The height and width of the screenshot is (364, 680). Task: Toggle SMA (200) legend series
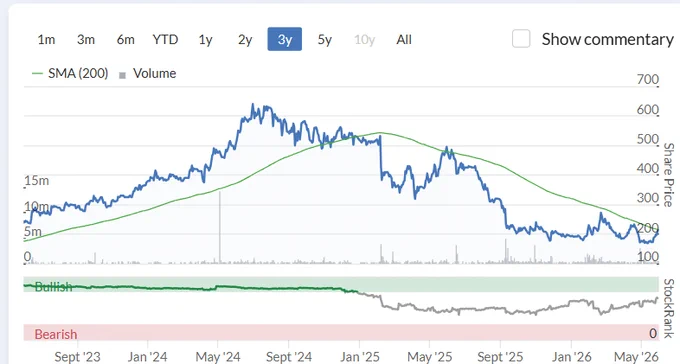click(70, 73)
